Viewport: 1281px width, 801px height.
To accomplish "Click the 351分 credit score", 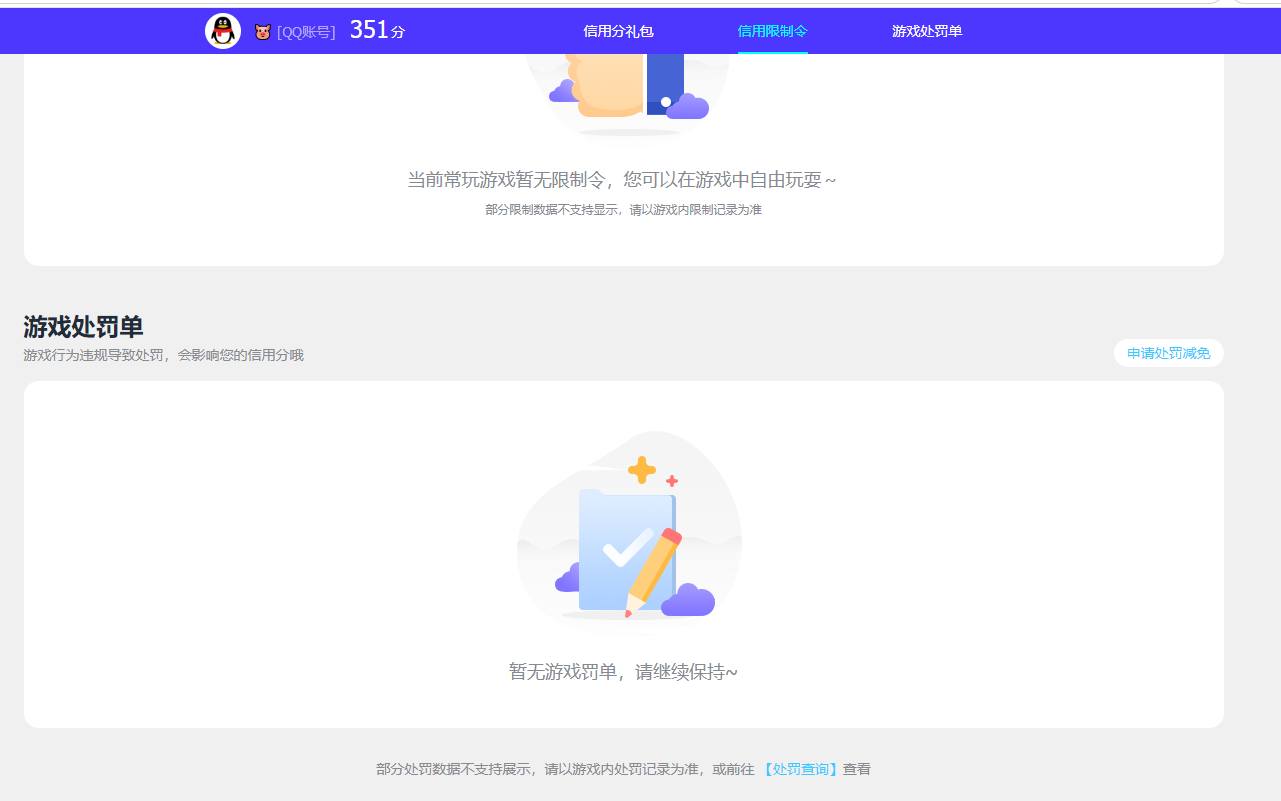I will [x=377, y=30].
